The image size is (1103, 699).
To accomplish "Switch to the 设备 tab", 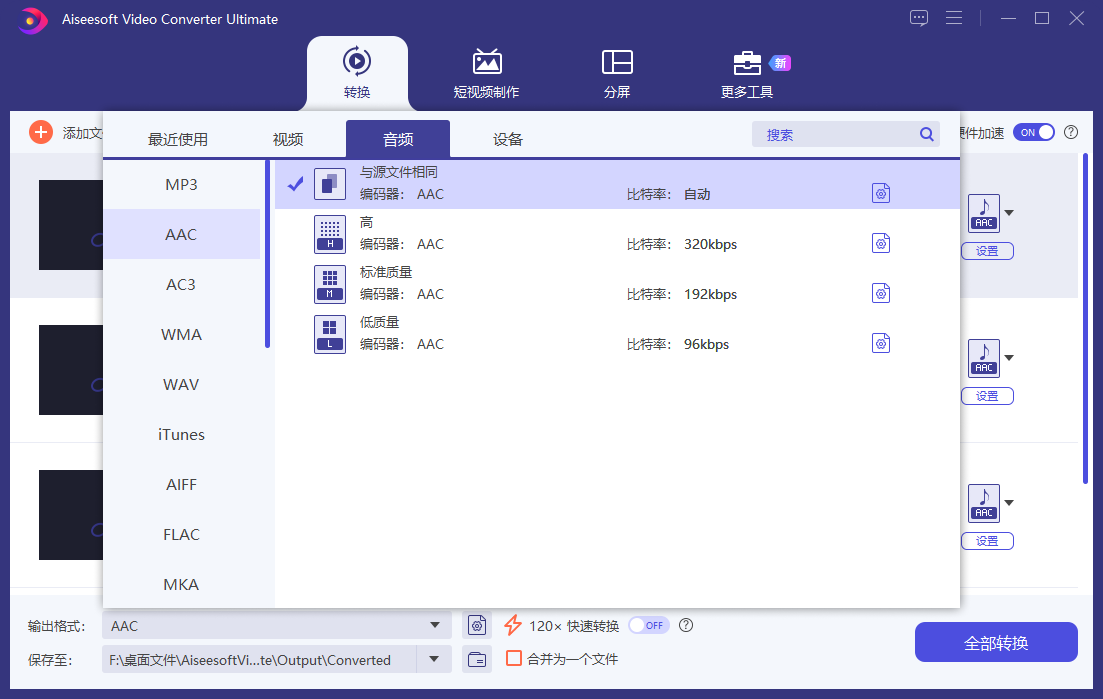I will point(507,139).
